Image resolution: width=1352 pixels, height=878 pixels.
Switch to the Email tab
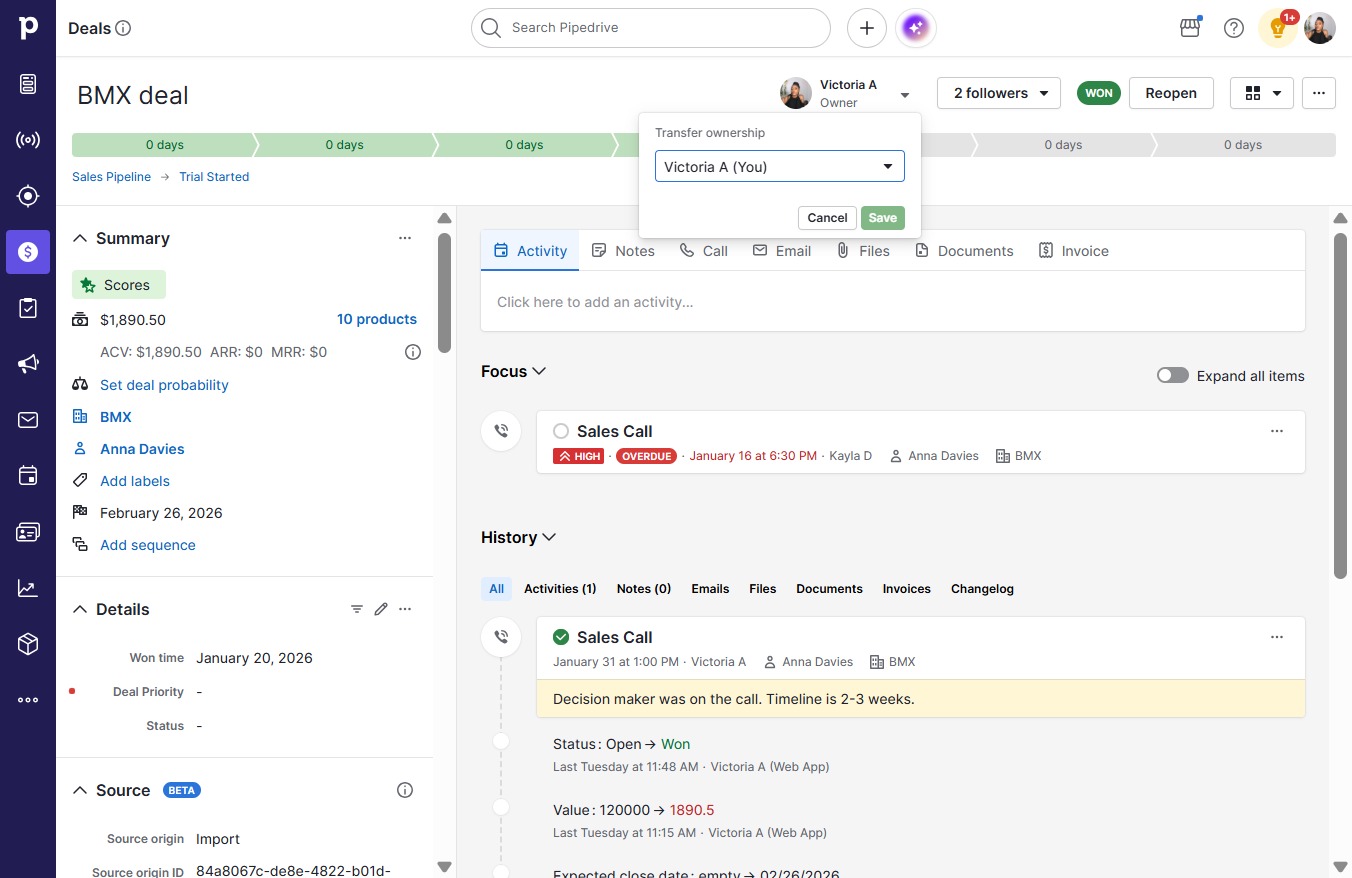782,251
